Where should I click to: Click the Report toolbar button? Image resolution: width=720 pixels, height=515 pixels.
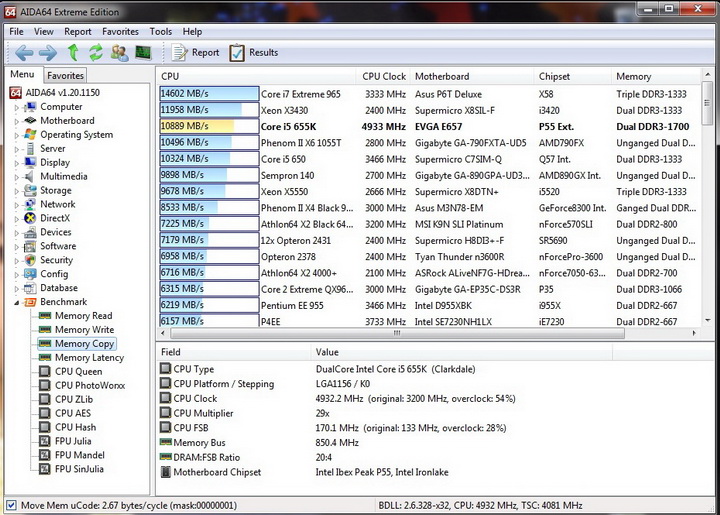(x=196, y=52)
